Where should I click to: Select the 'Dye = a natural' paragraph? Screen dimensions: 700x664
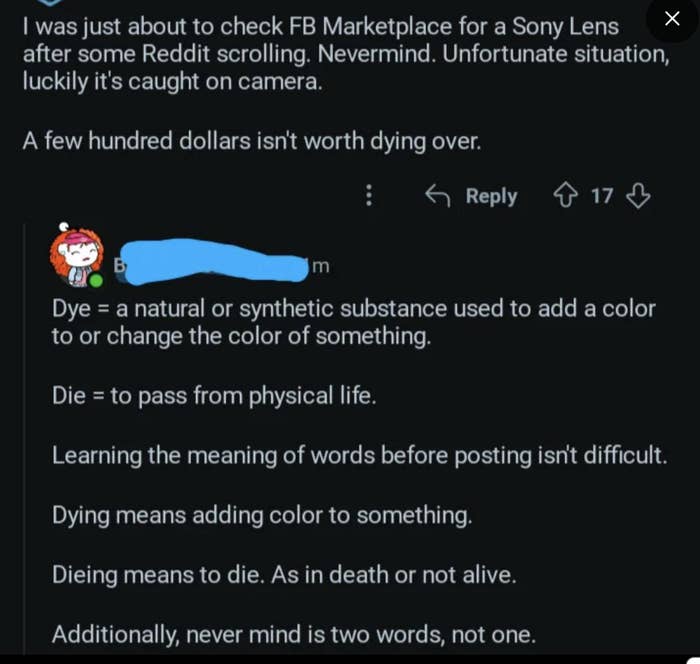click(x=353, y=322)
